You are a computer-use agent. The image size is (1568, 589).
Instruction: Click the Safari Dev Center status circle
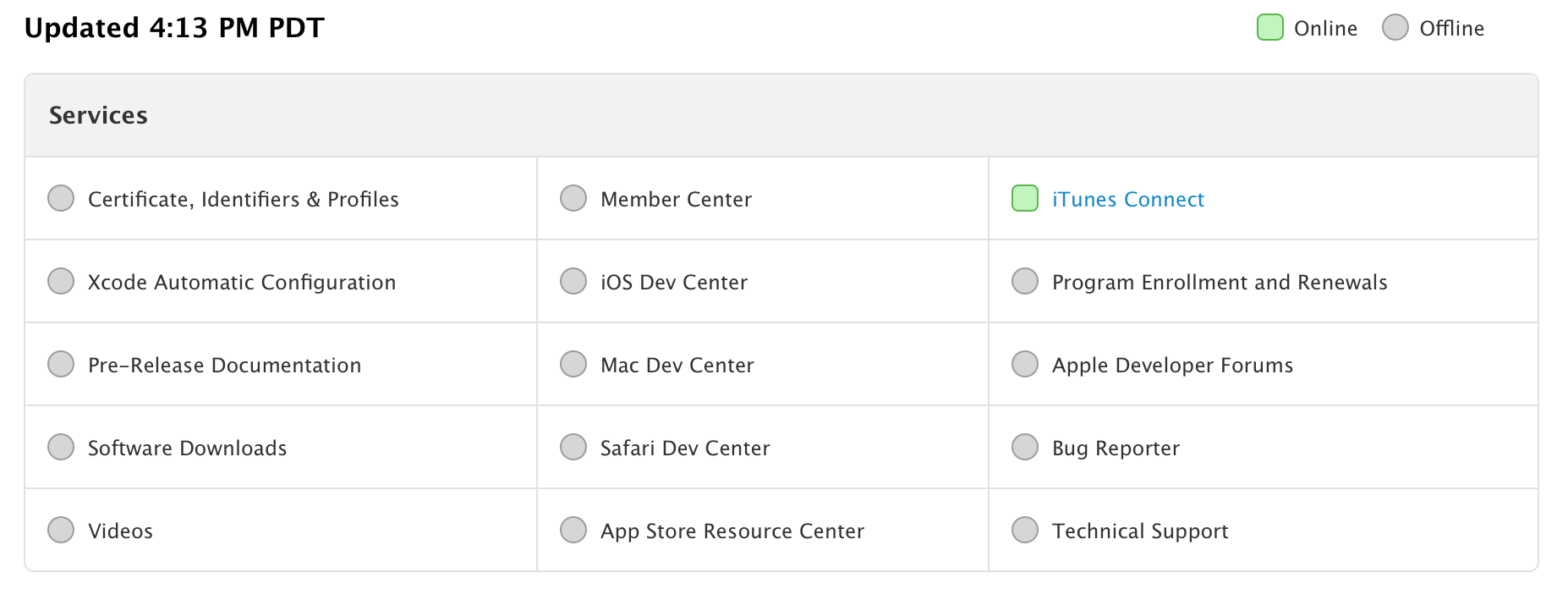(573, 447)
